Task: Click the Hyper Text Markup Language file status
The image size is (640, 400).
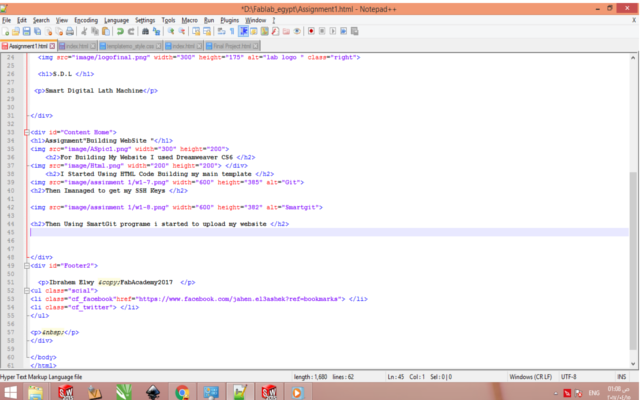Action: [x=41, y=377]
